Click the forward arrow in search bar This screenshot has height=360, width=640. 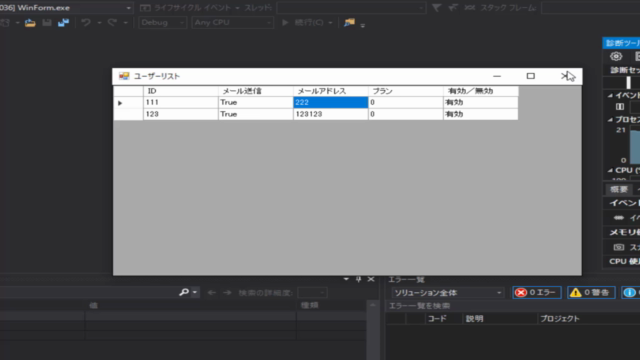click(x=227, y=293)
